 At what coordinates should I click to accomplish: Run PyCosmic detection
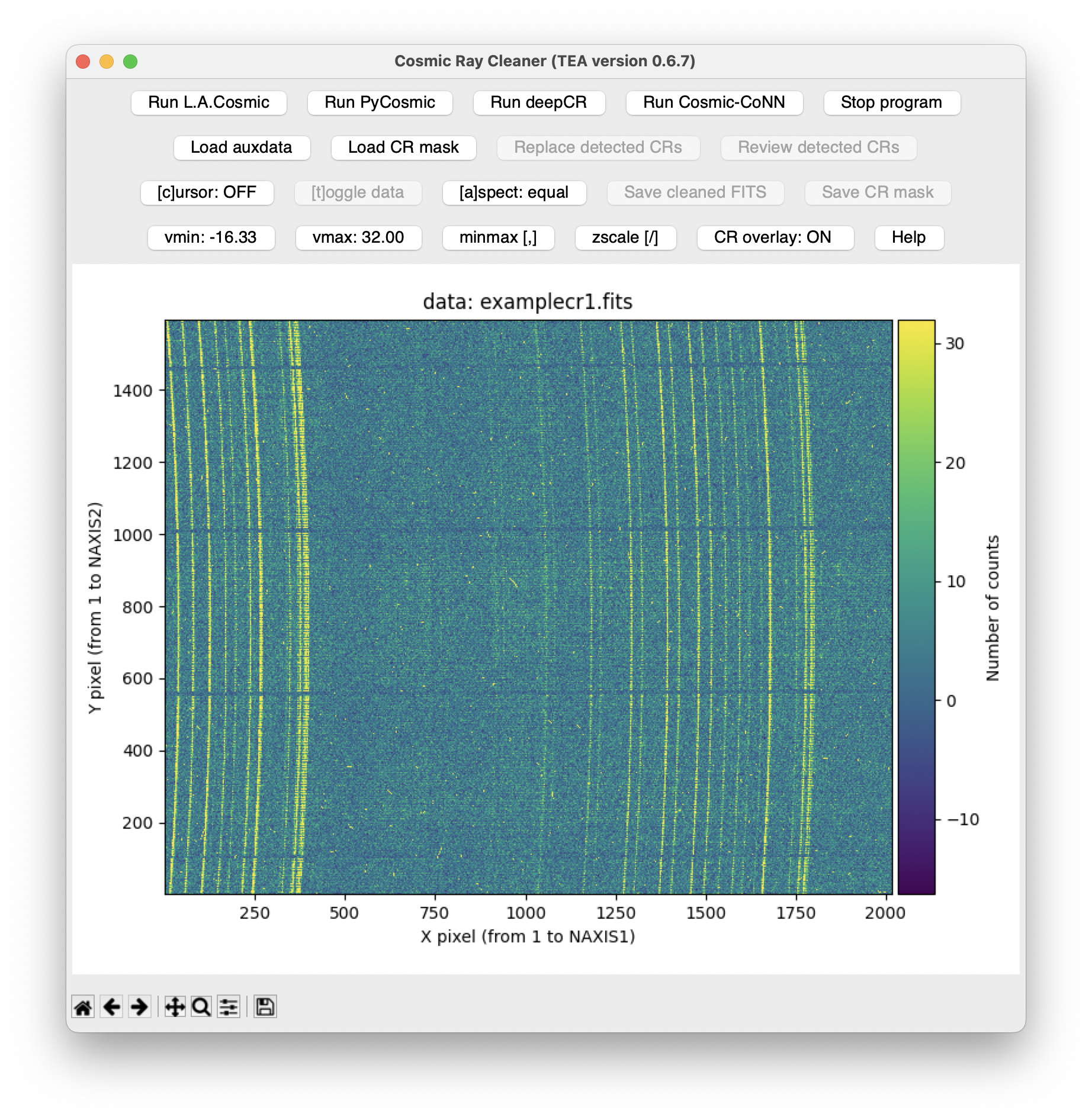click(380, 102)
